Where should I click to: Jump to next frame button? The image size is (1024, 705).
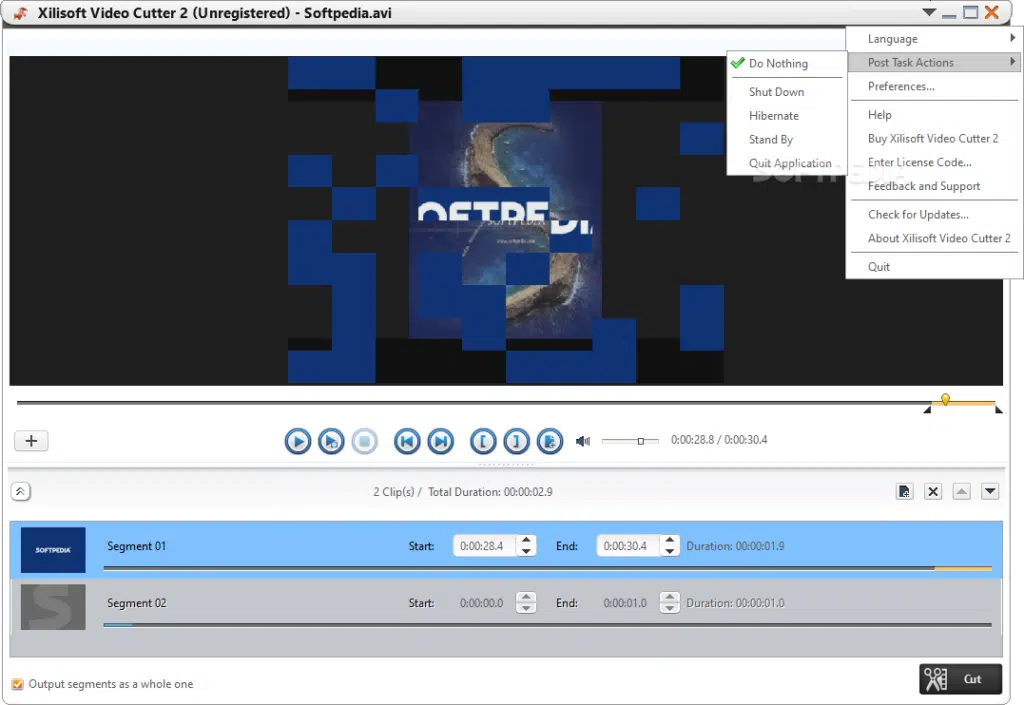441,442
